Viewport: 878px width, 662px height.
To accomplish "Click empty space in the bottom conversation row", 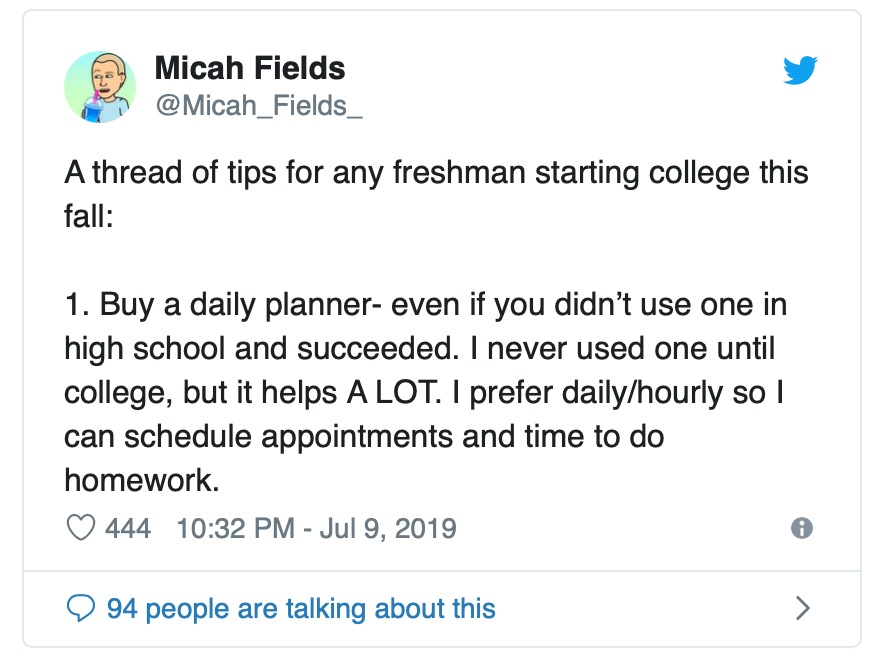I will click(x=644, y=608).
